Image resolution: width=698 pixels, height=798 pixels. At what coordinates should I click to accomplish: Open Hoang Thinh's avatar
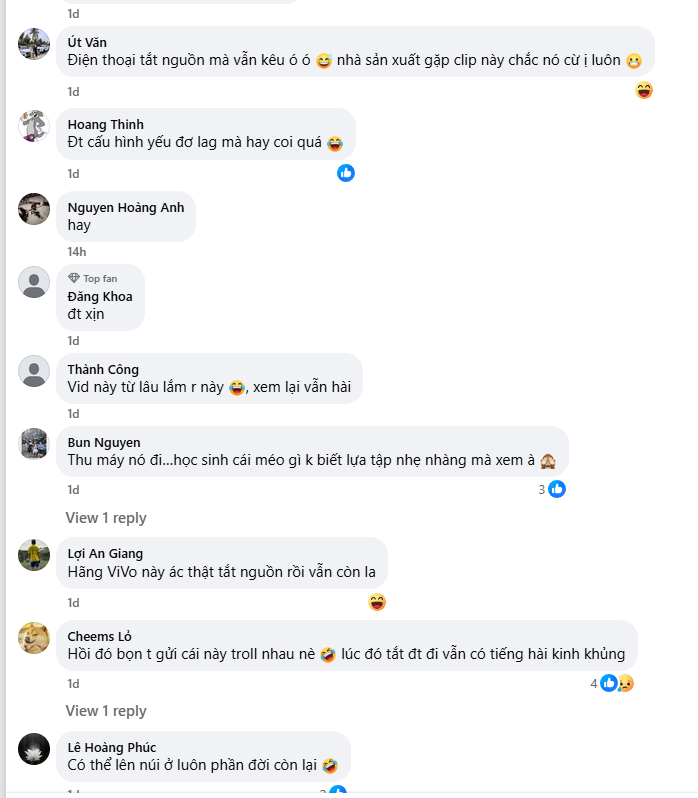click(34, 126)
